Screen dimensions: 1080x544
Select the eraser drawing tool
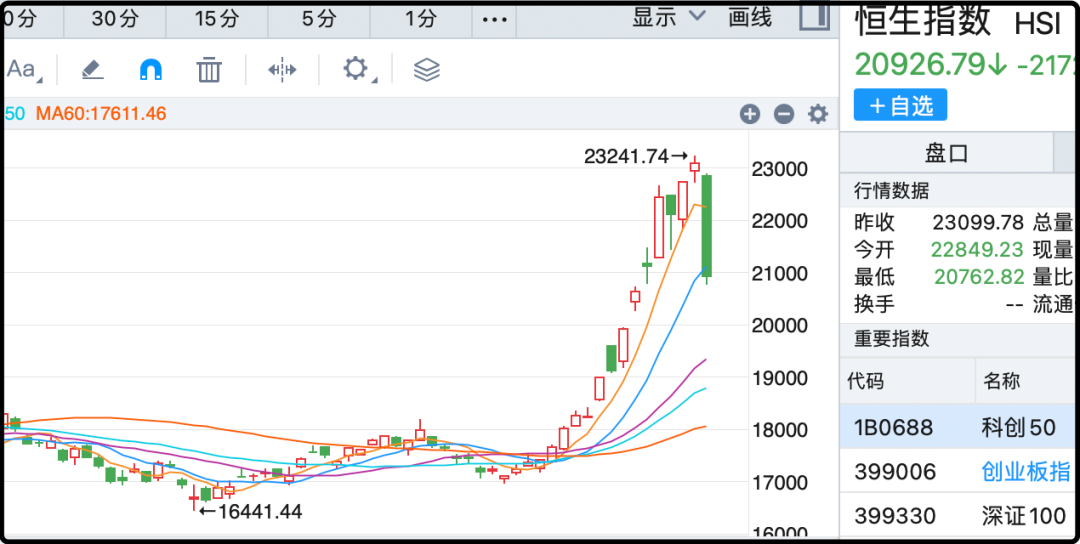click(x=92, y=70)
